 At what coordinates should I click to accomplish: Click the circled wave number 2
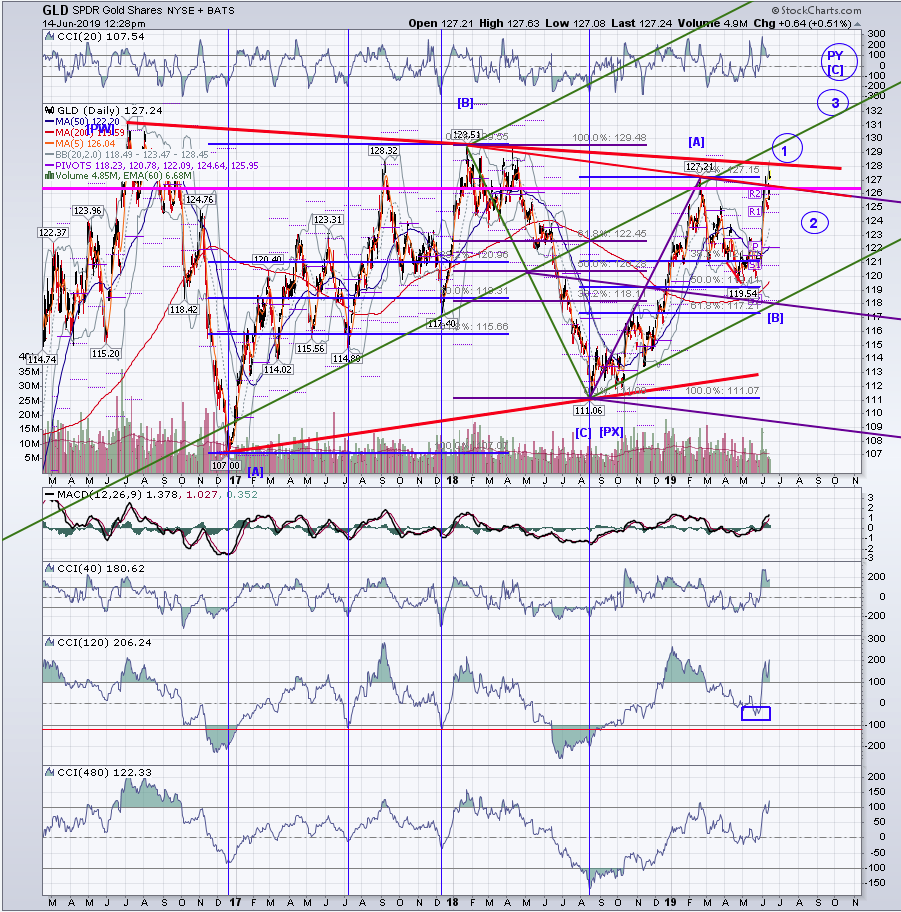[814, 222]
